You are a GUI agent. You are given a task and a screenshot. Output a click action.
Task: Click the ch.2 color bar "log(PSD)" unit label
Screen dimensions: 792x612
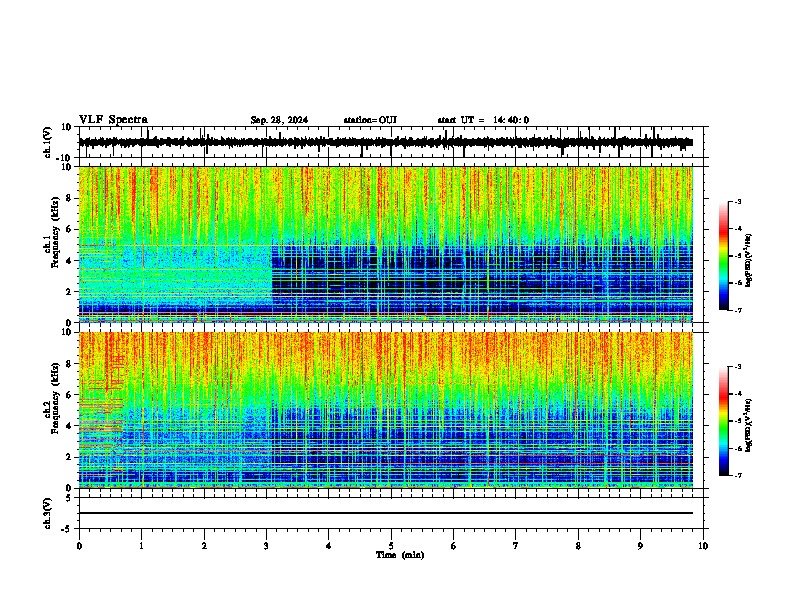[x=749, y=425]
